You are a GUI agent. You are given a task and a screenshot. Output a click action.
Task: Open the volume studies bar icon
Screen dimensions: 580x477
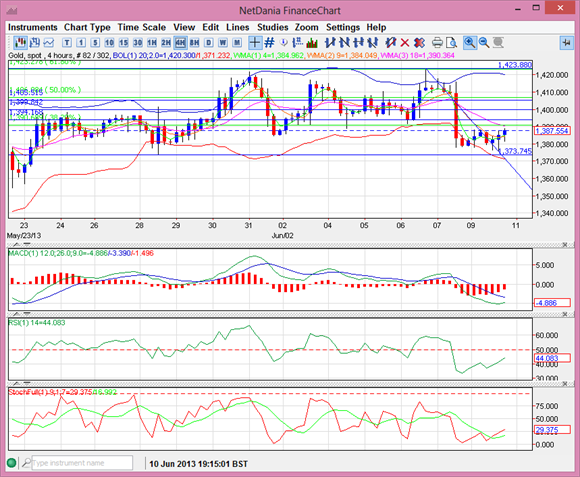point(312,43)
